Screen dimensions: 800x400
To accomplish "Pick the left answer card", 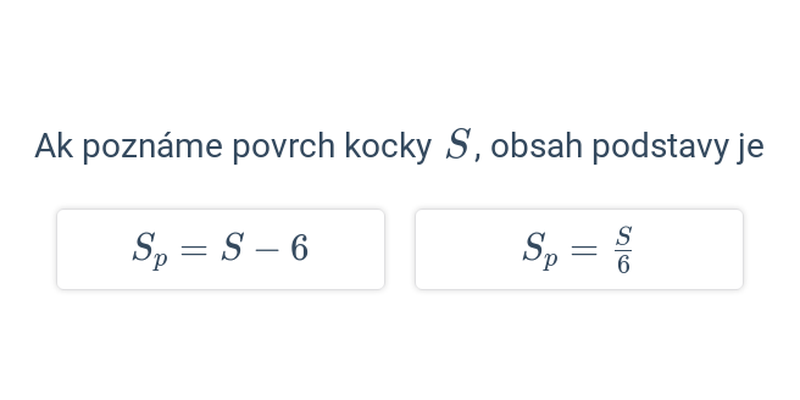I will (x=220, y=249).
